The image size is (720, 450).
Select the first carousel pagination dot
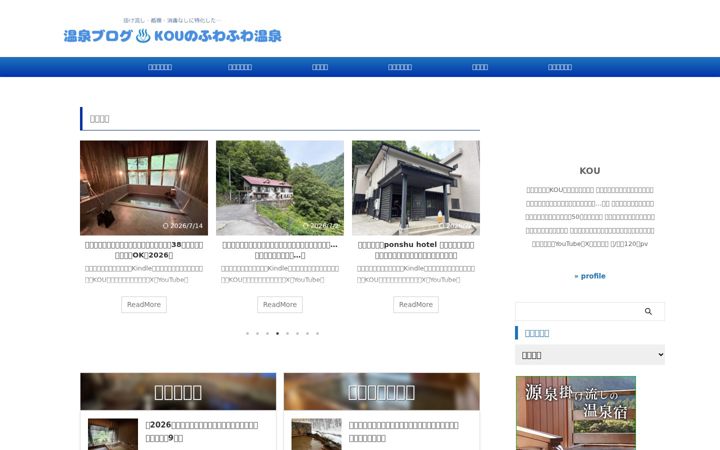(x=248, y=333)
